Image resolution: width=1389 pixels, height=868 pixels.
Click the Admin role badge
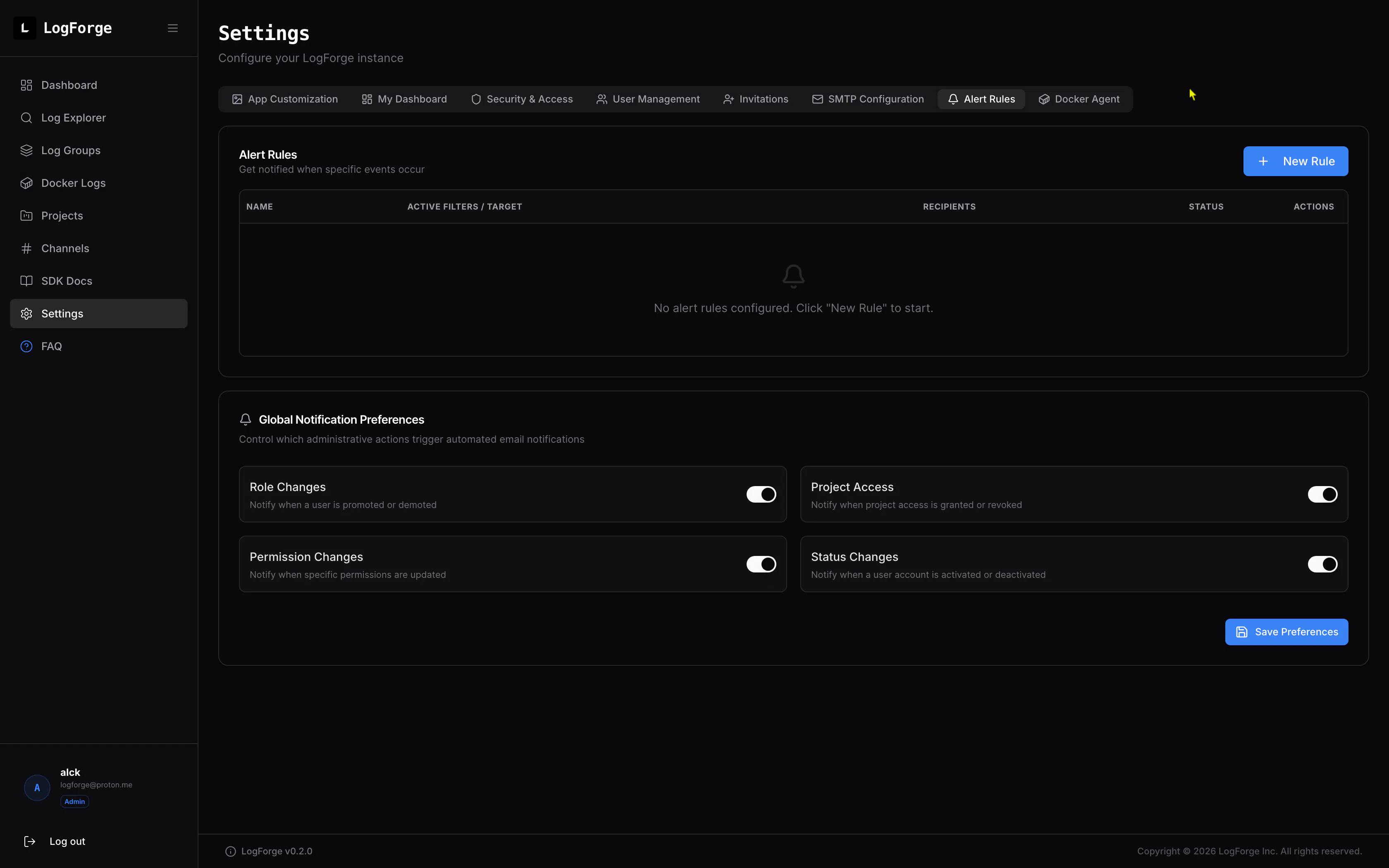pos(74,802)
